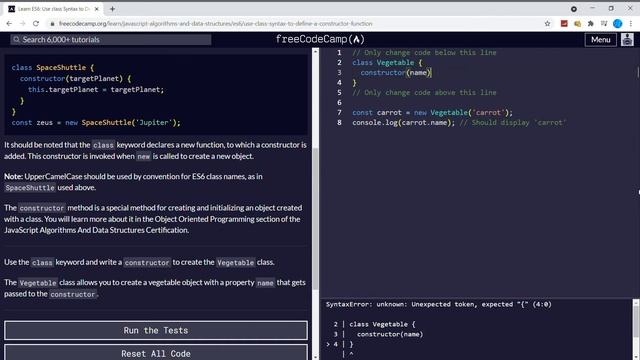The image size is (640, 360).
Task: Click line number 6 in editor
Action: (339, 102)
